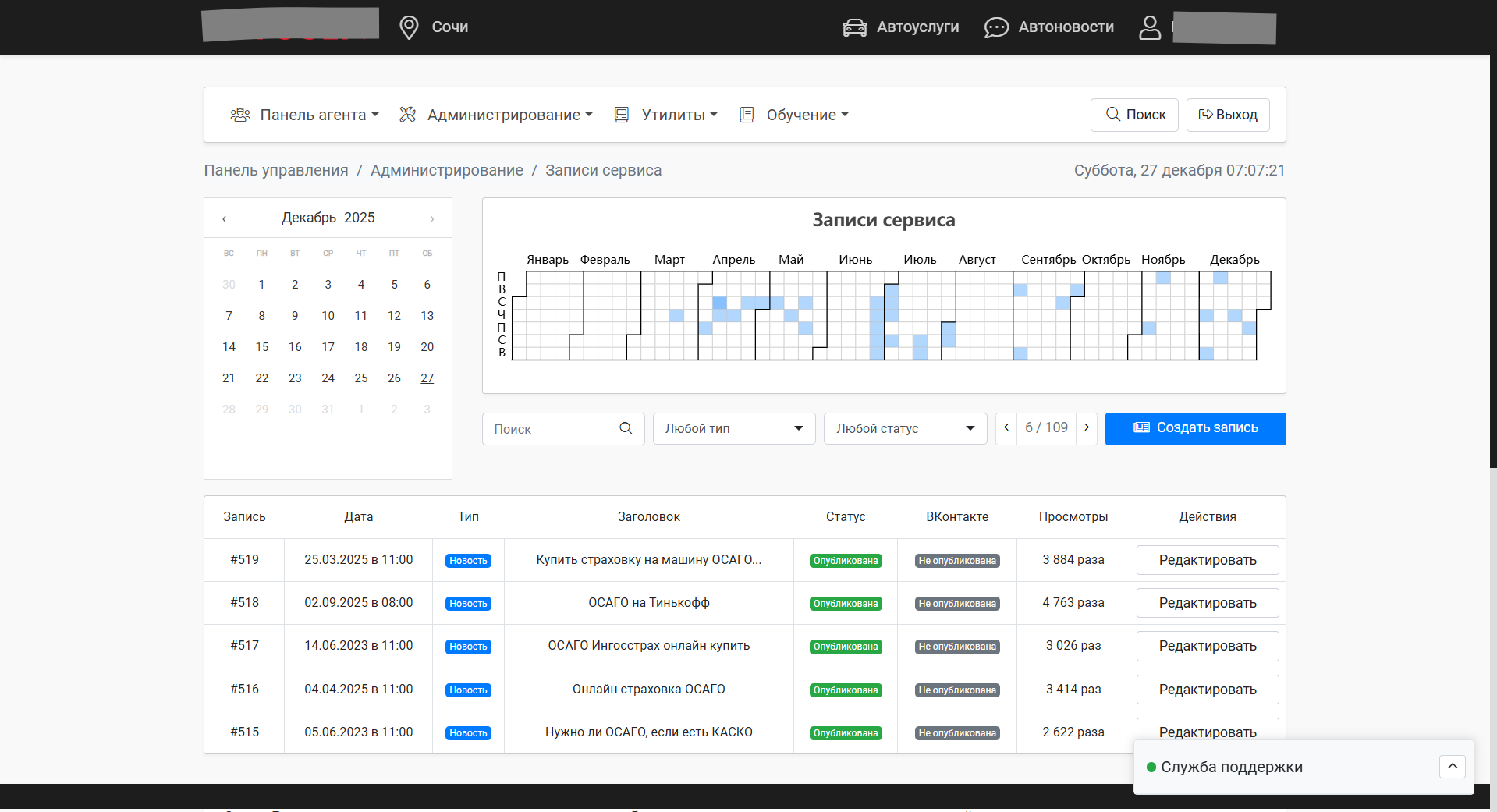Click Редактировать for record #518
The height and width of the screenshot is (812, 1497).
(1207, 603)
